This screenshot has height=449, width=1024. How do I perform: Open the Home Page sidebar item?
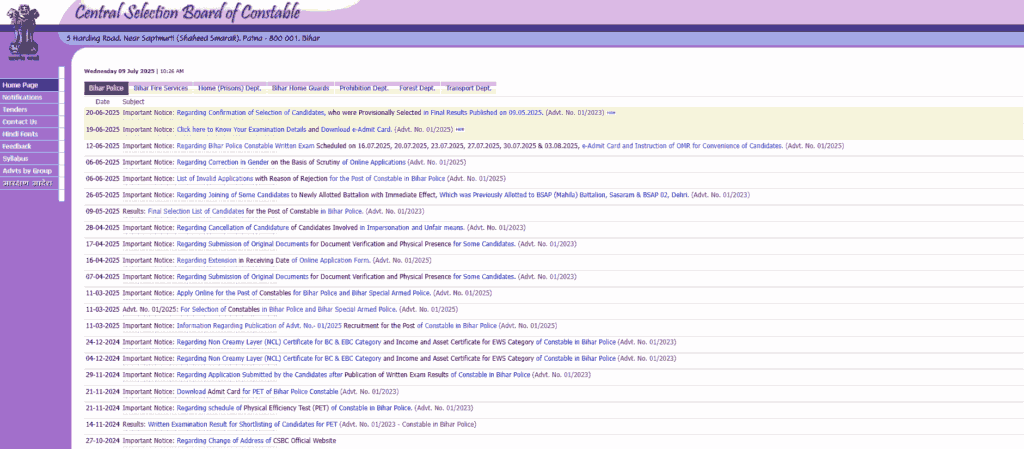pos(29,85)
